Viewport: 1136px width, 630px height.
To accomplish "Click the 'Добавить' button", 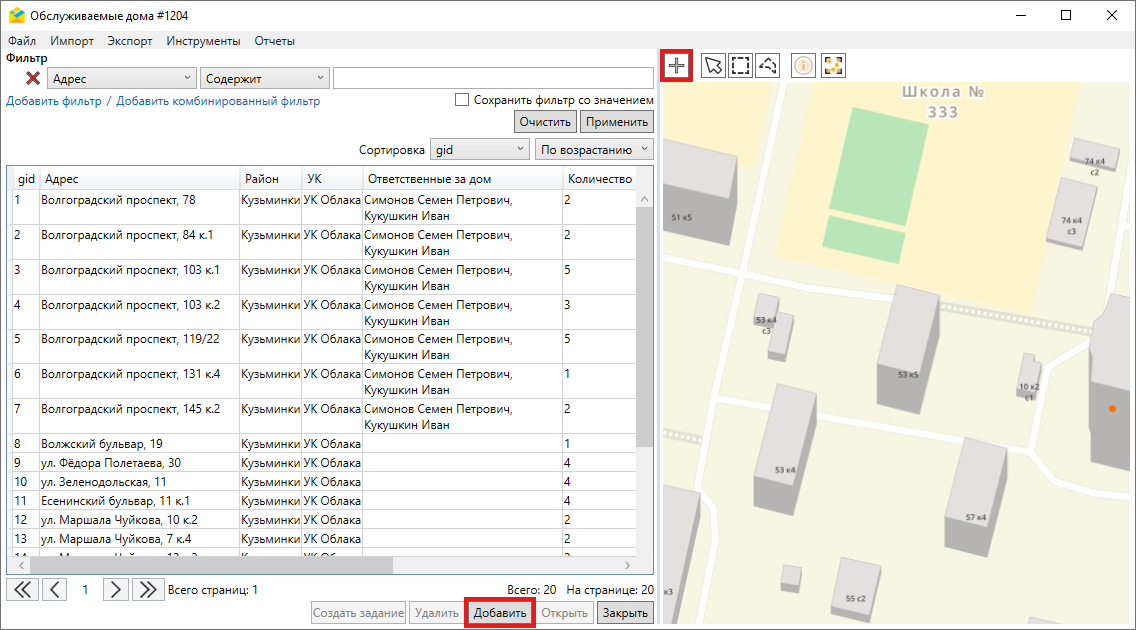I will pyautogui.click(x=500, y=613).
